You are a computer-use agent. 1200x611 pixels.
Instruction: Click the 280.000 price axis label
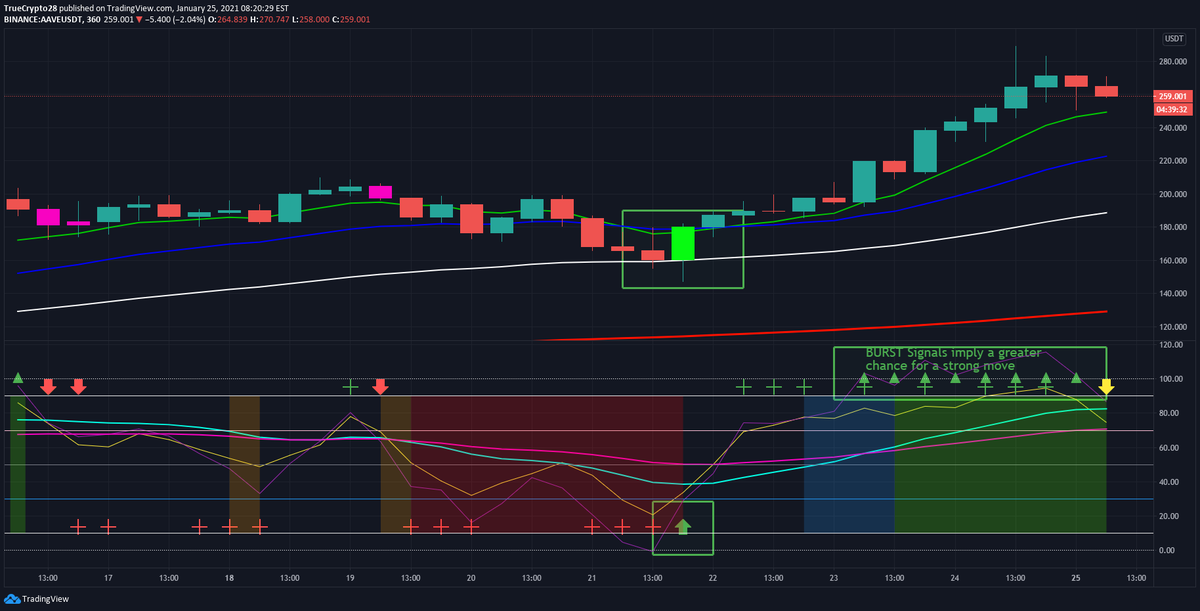pyautogui.click(x=1173, y=62)
